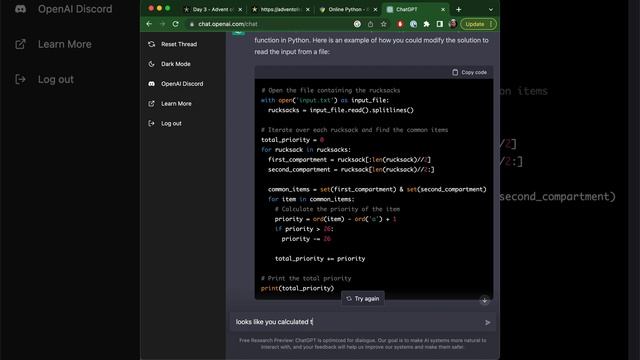
Task: Click the Discord icon in background window
Action: [20, 9]
